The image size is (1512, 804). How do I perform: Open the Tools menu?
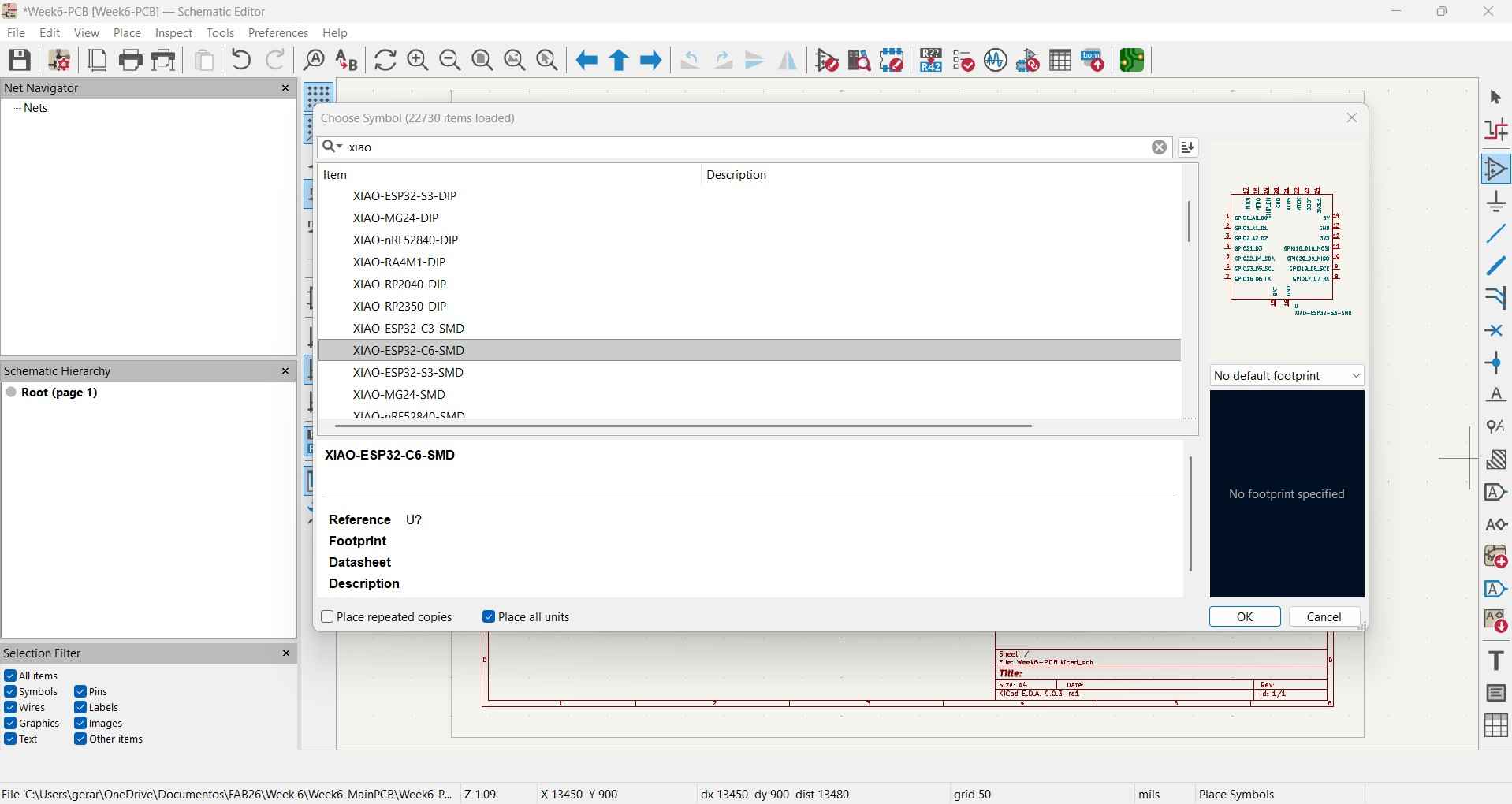220,33
